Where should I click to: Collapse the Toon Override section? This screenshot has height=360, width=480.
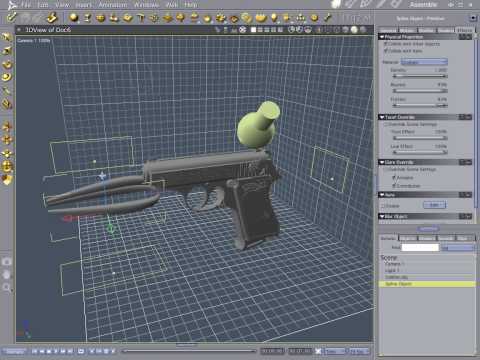click(x=382, y=117)
